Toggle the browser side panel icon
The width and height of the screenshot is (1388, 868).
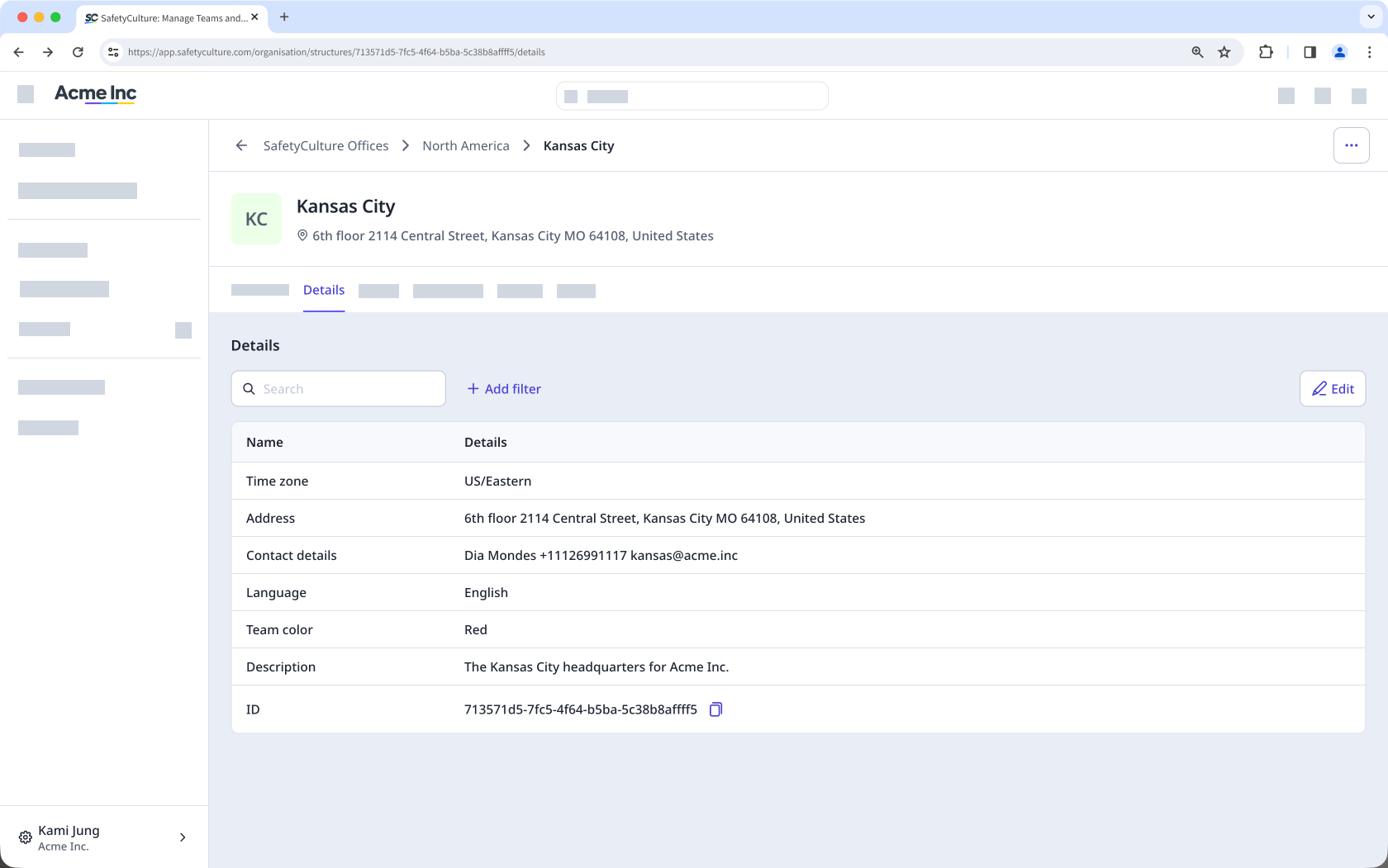pos(1310,52)
